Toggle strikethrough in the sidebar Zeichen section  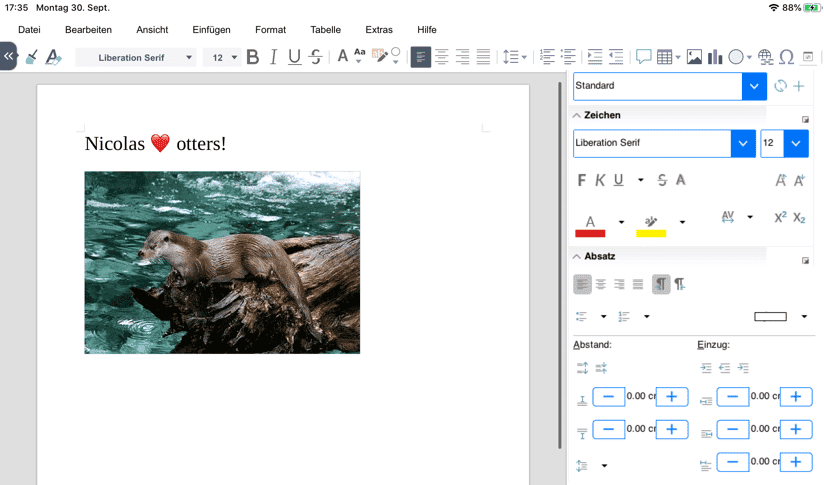[x=662, y=181]
